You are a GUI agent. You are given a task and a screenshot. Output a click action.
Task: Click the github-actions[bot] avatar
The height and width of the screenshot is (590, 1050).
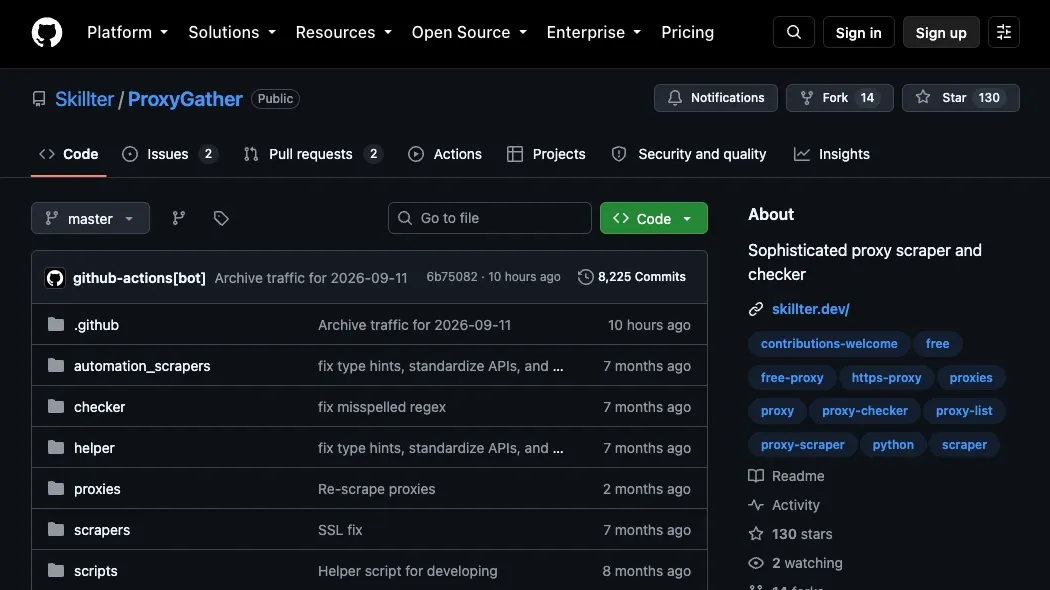55,277
